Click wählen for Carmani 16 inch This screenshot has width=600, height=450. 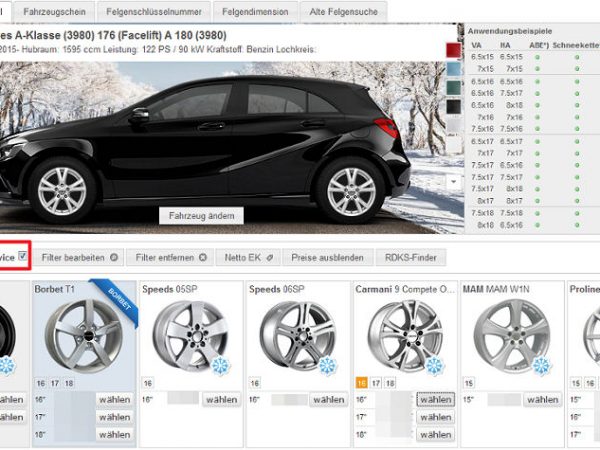pyautogui.click(x=435, y=399)
